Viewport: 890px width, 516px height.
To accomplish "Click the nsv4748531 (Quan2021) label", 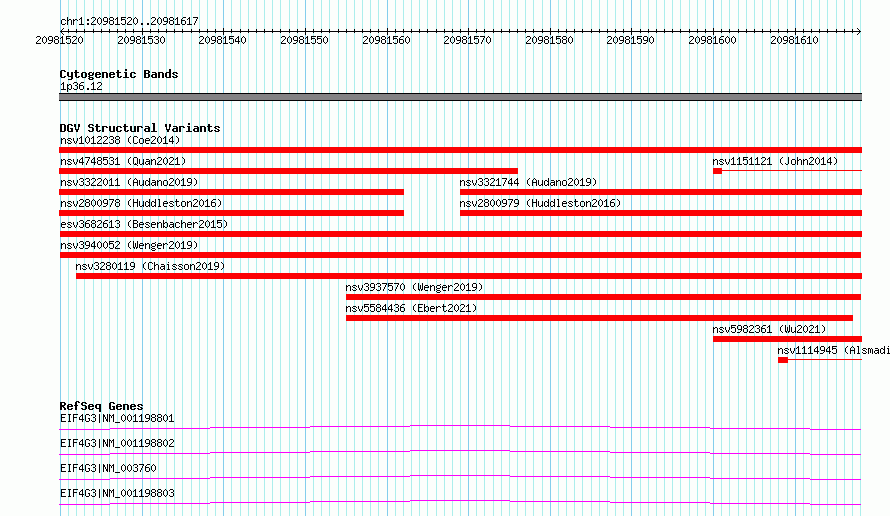I will coord(123,161).
